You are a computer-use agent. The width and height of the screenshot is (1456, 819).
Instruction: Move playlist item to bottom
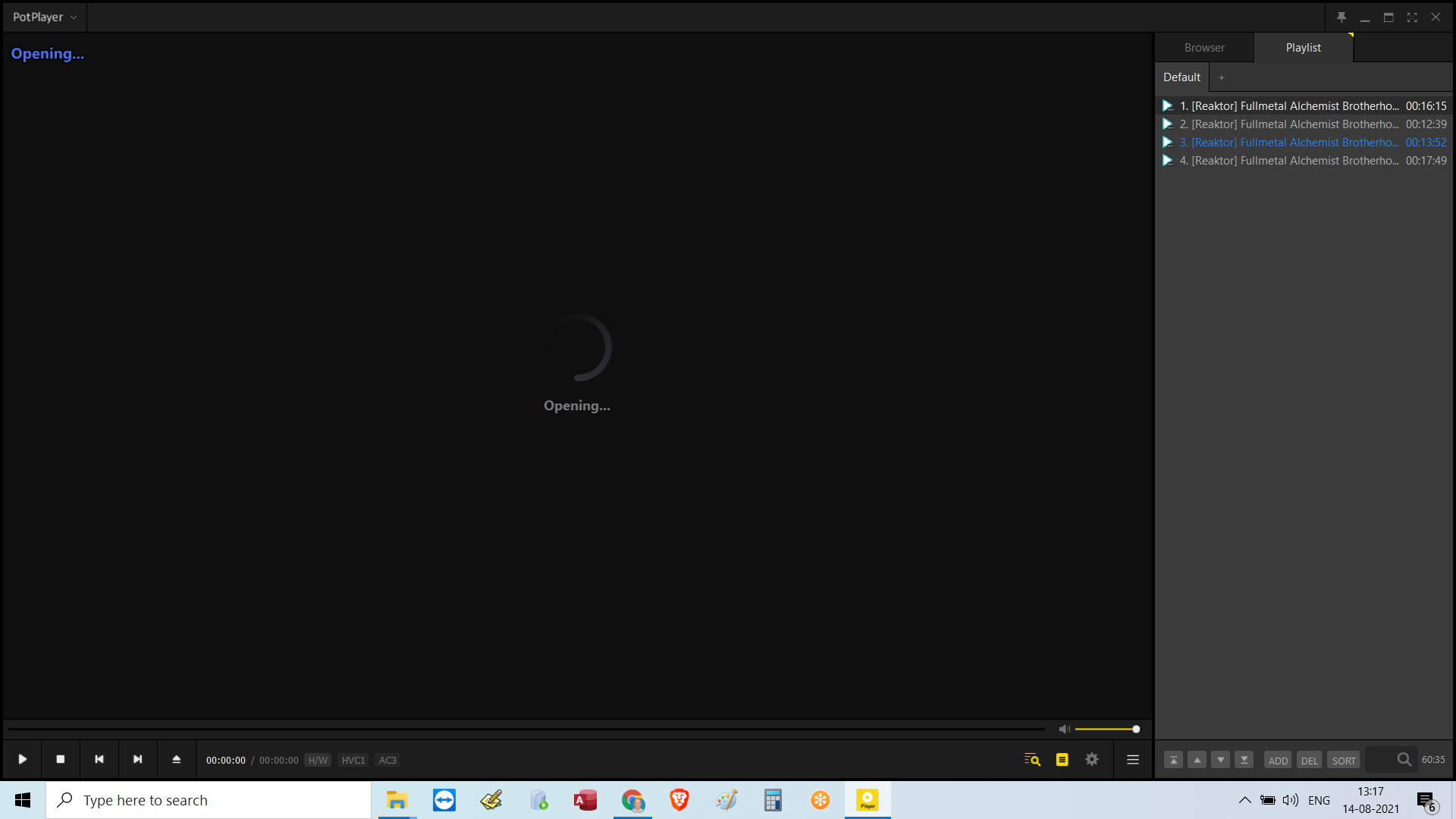point(1244,760)
